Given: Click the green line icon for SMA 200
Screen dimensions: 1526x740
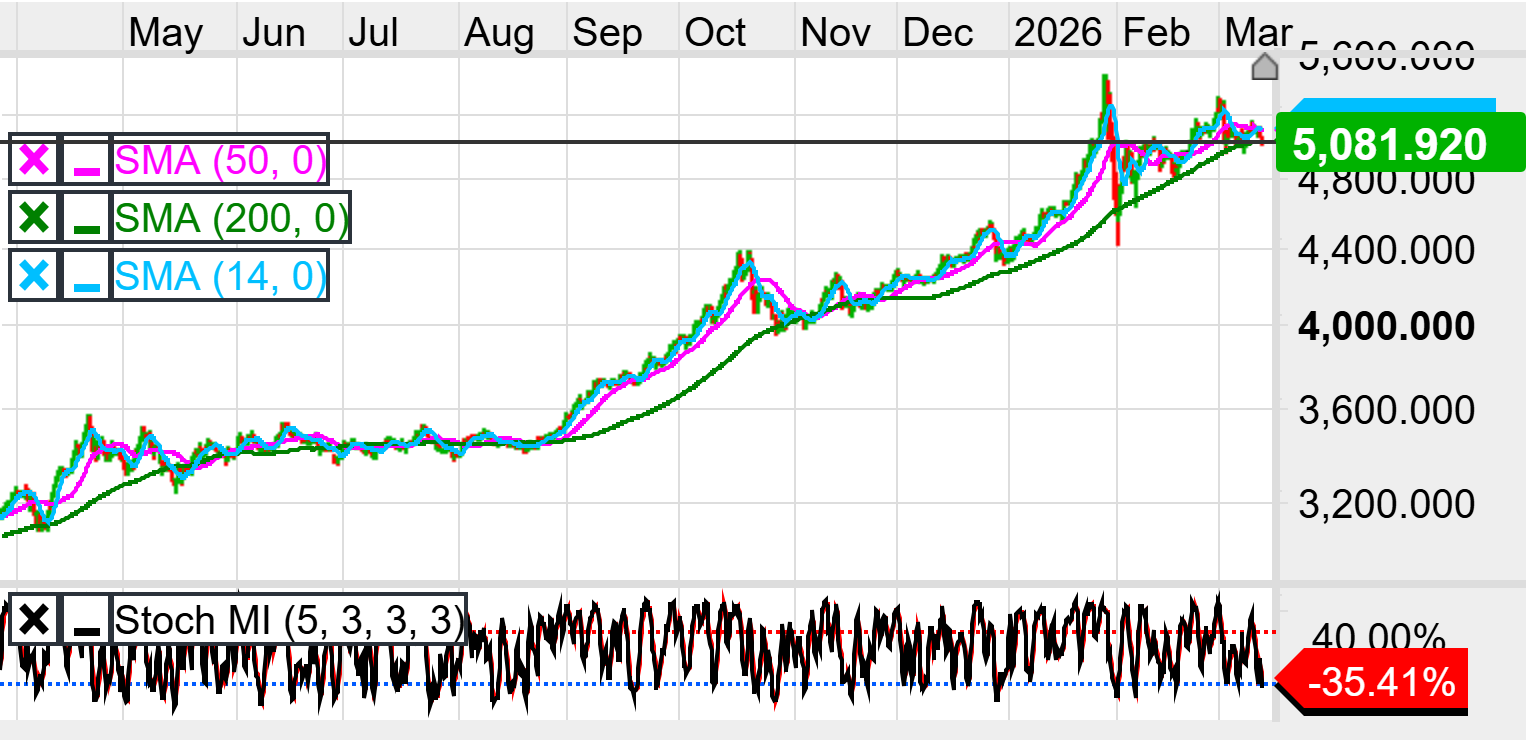Looking at the screenshot, I should [87, 218].
